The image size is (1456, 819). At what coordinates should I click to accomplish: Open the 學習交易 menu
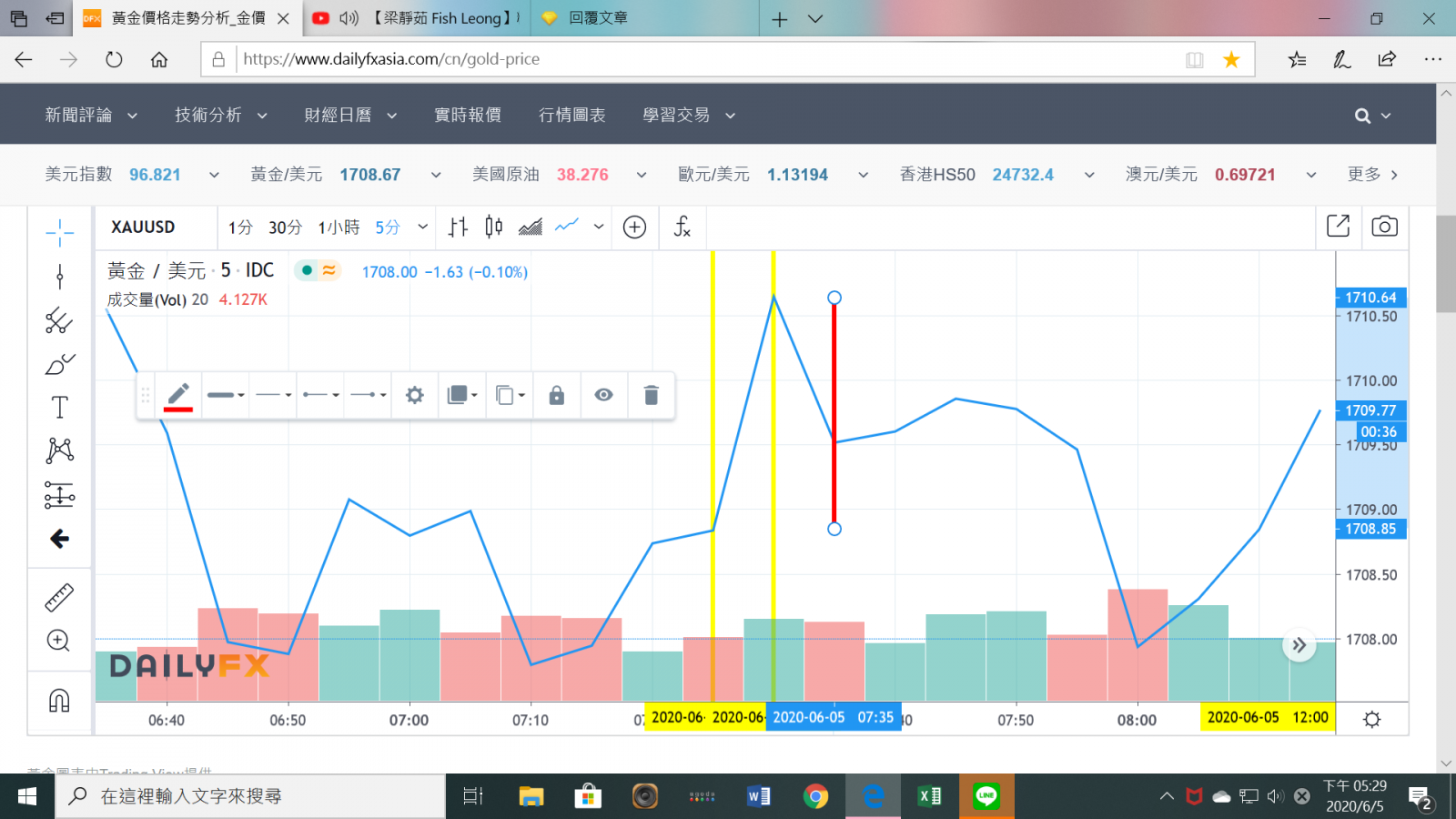click(689, 116)
